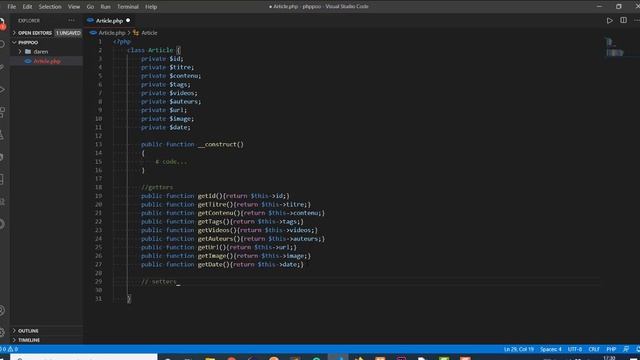The width and height of the screenshot is (640, 360).
Task: Open the Go menu
Action: pyautogui.click(x=90, y=7)
